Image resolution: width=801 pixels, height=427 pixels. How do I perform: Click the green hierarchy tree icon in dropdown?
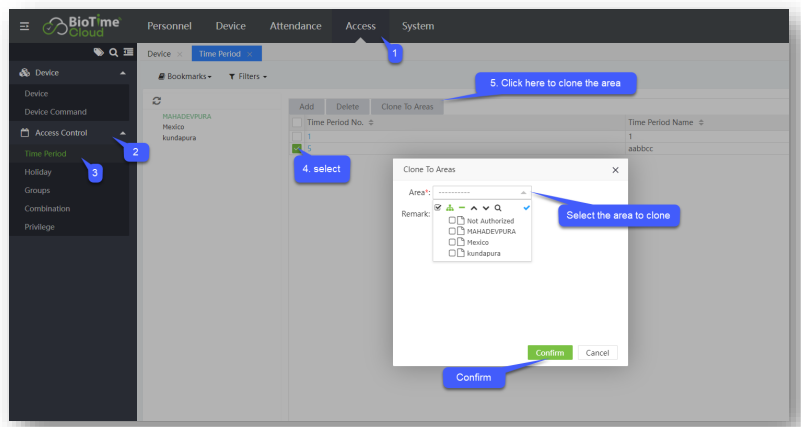450,208
